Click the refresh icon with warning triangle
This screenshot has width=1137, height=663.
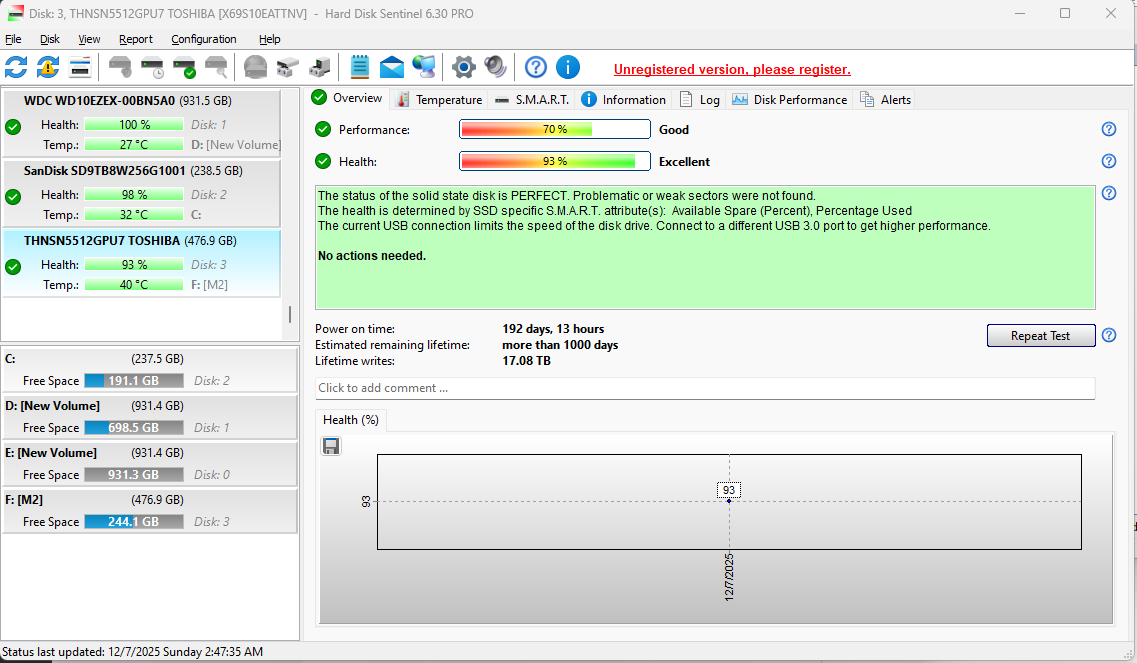[48, 67]
